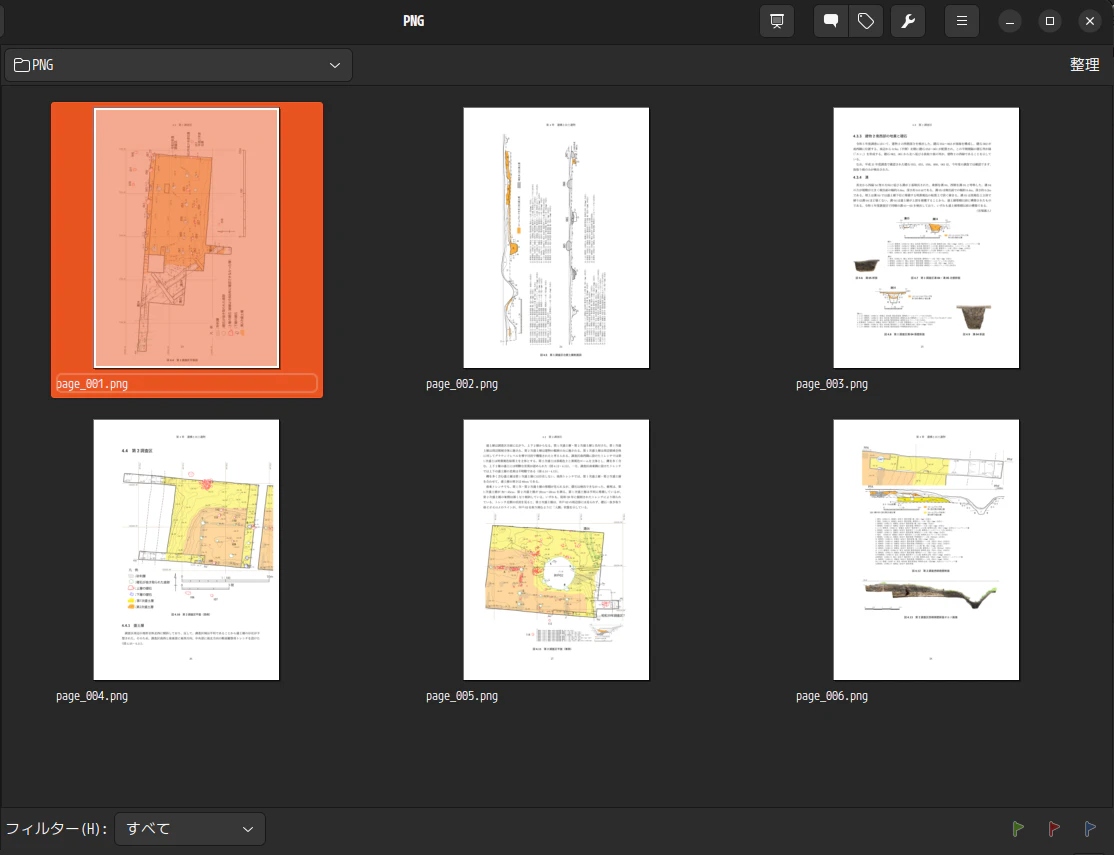Click the page_002.png file name
Screen dimensions: 1114x855
click(x=462, y=384)
